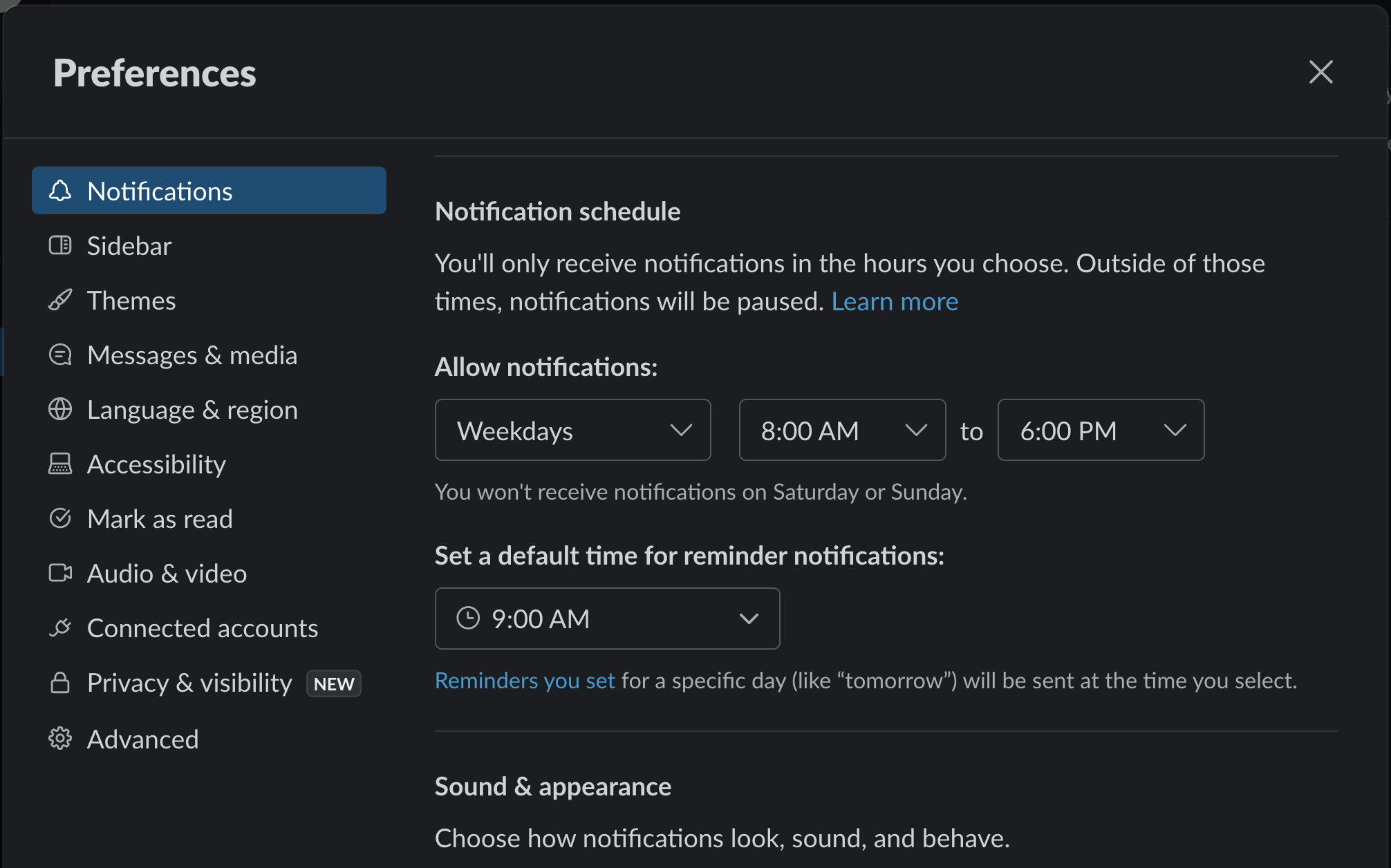Open the 8:00 AM start time dropdown
Image resolution: width=1391 pixels, height=868 pixels.
pos(842,430)
